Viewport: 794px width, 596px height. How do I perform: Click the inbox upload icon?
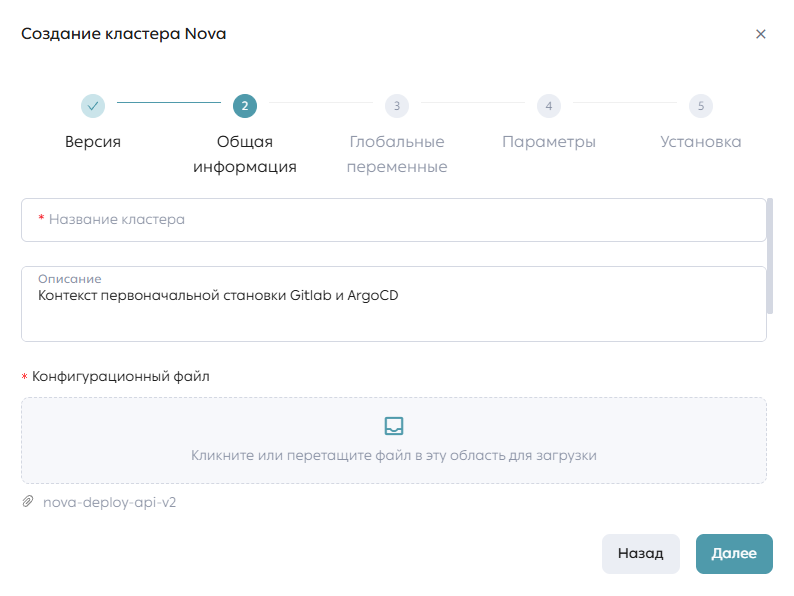point(393,426)
